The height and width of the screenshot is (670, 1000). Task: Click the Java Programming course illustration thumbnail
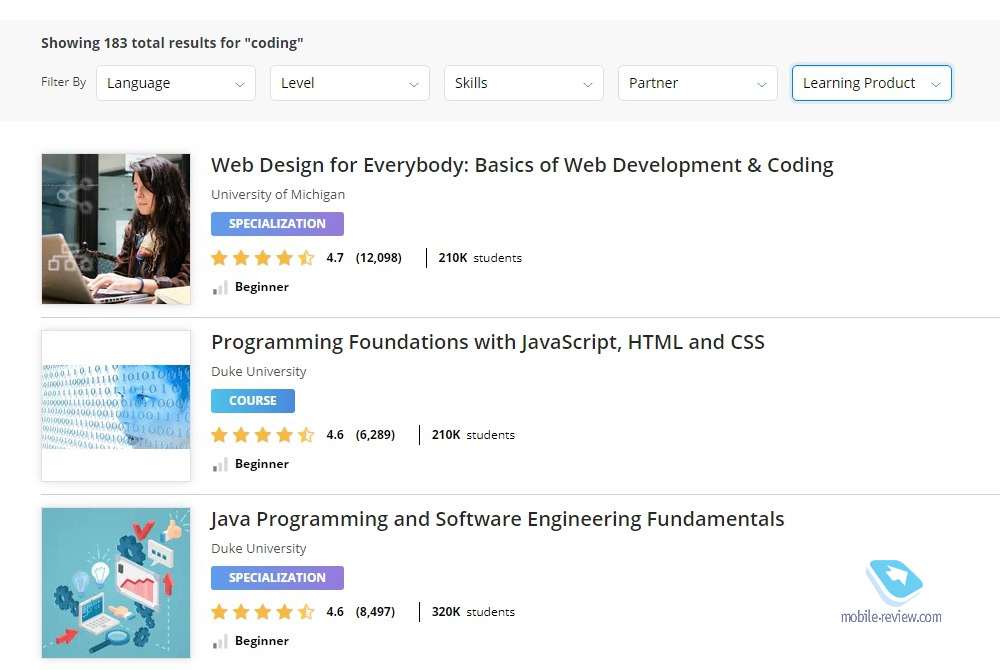click(116, 583)
